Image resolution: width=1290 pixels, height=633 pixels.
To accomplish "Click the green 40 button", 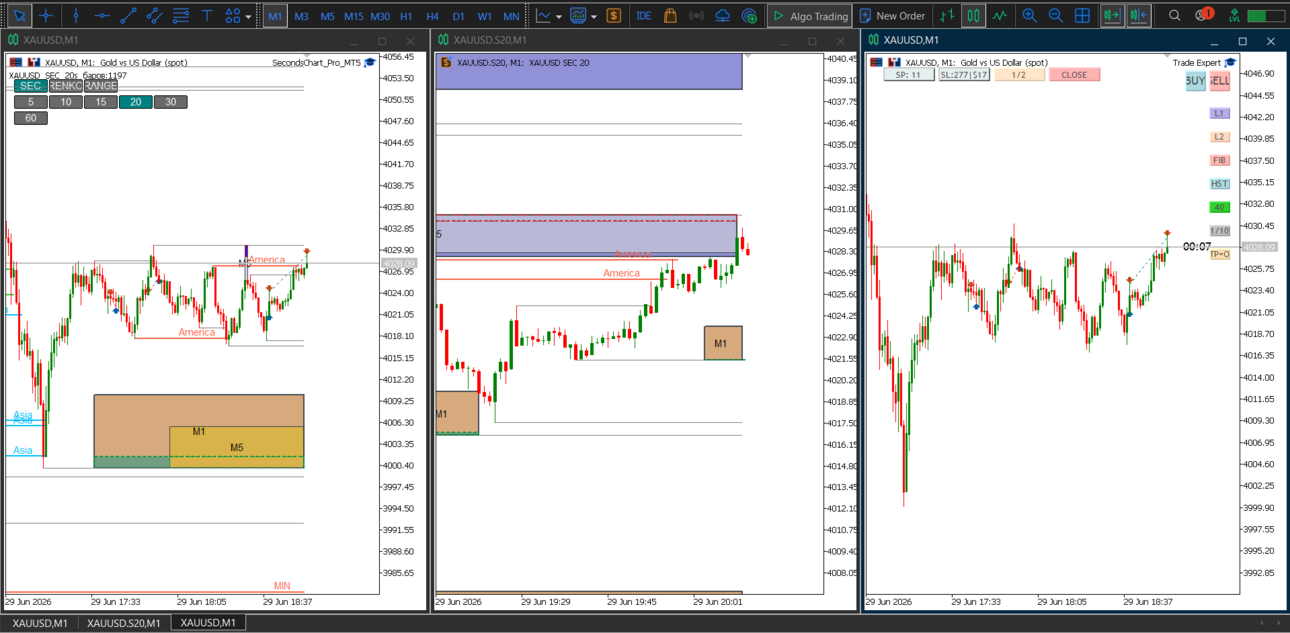I will (x=1219, y=207).
